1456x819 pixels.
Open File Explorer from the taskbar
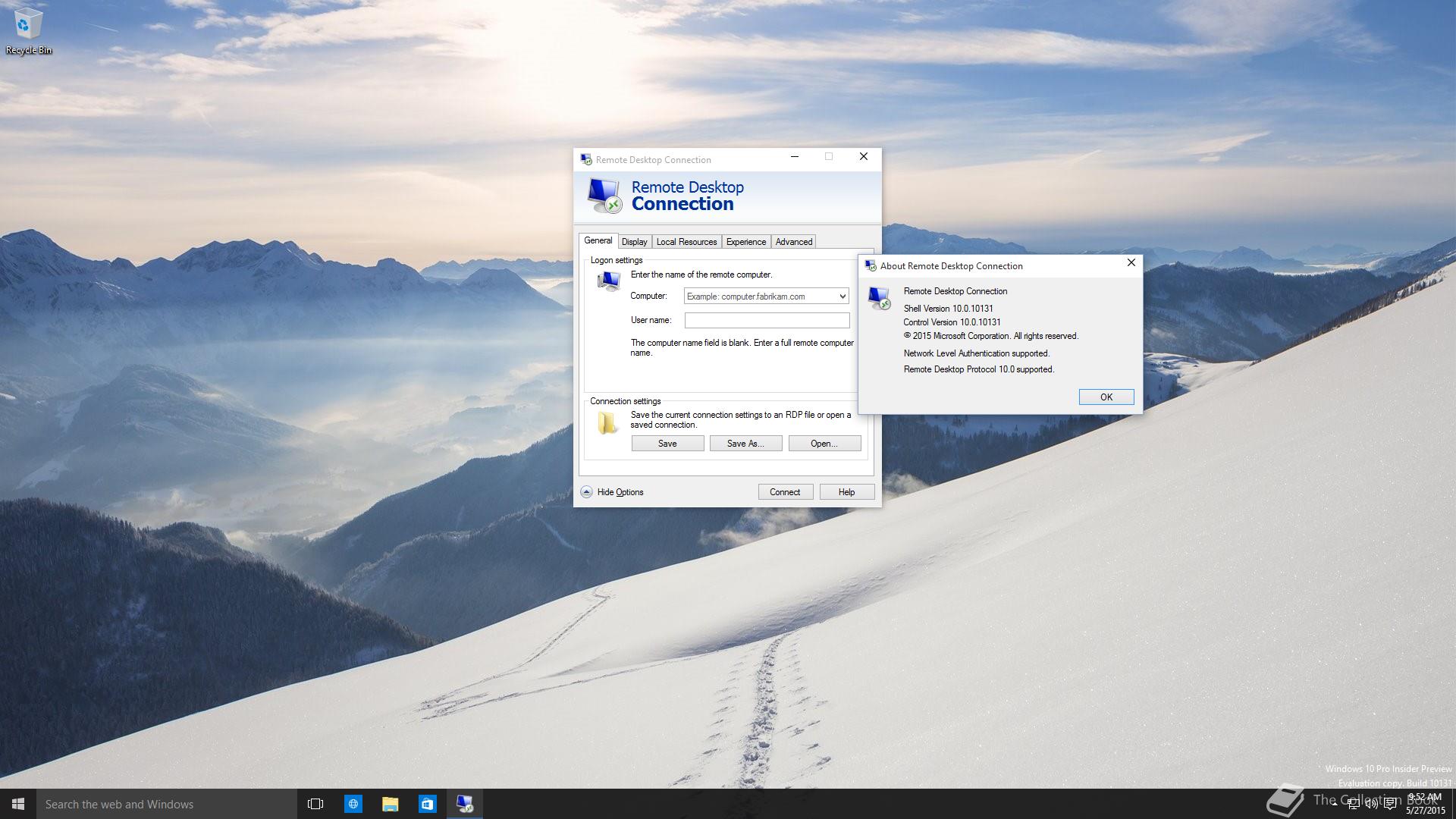[390, 804]
